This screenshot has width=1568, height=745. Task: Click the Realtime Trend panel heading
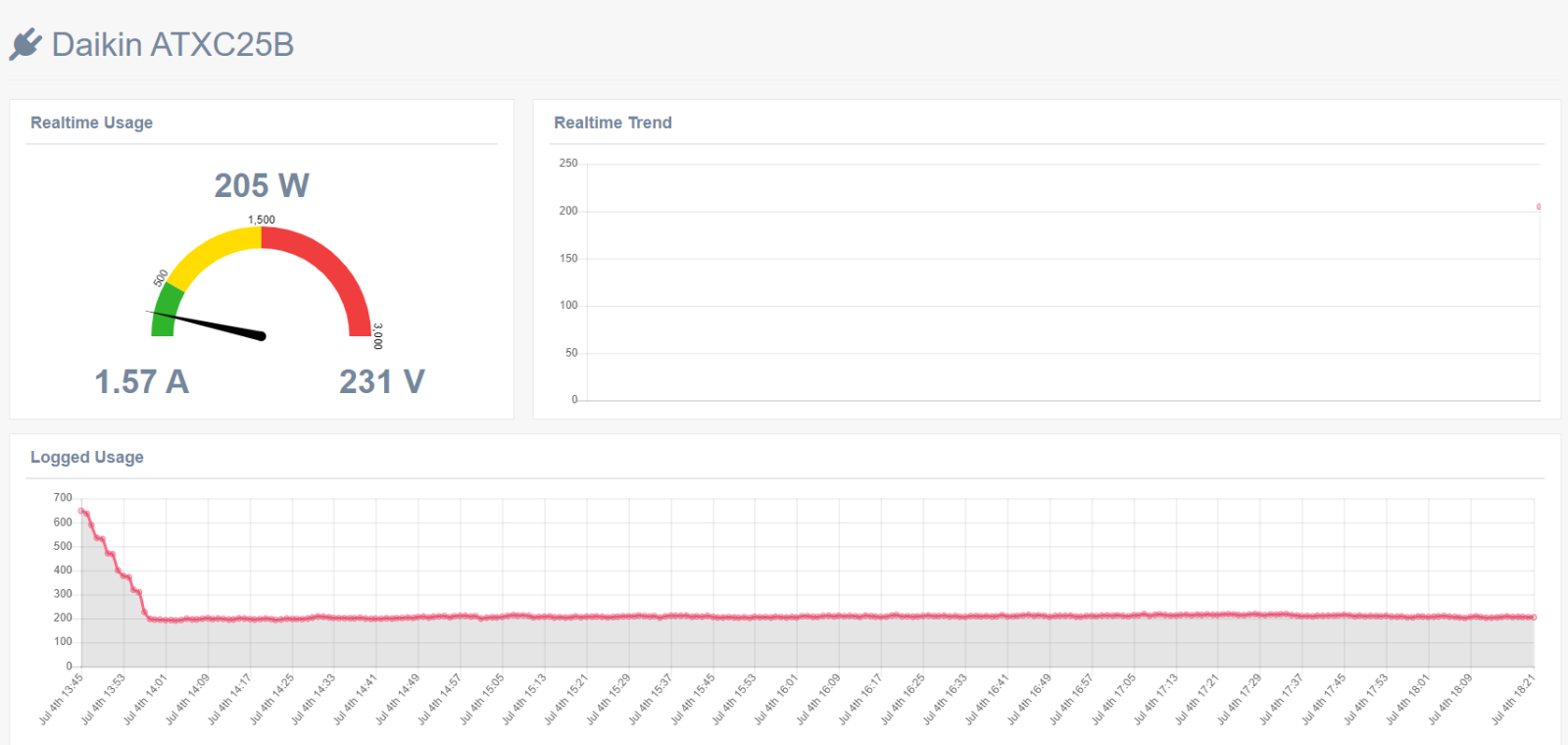[612, 123]
